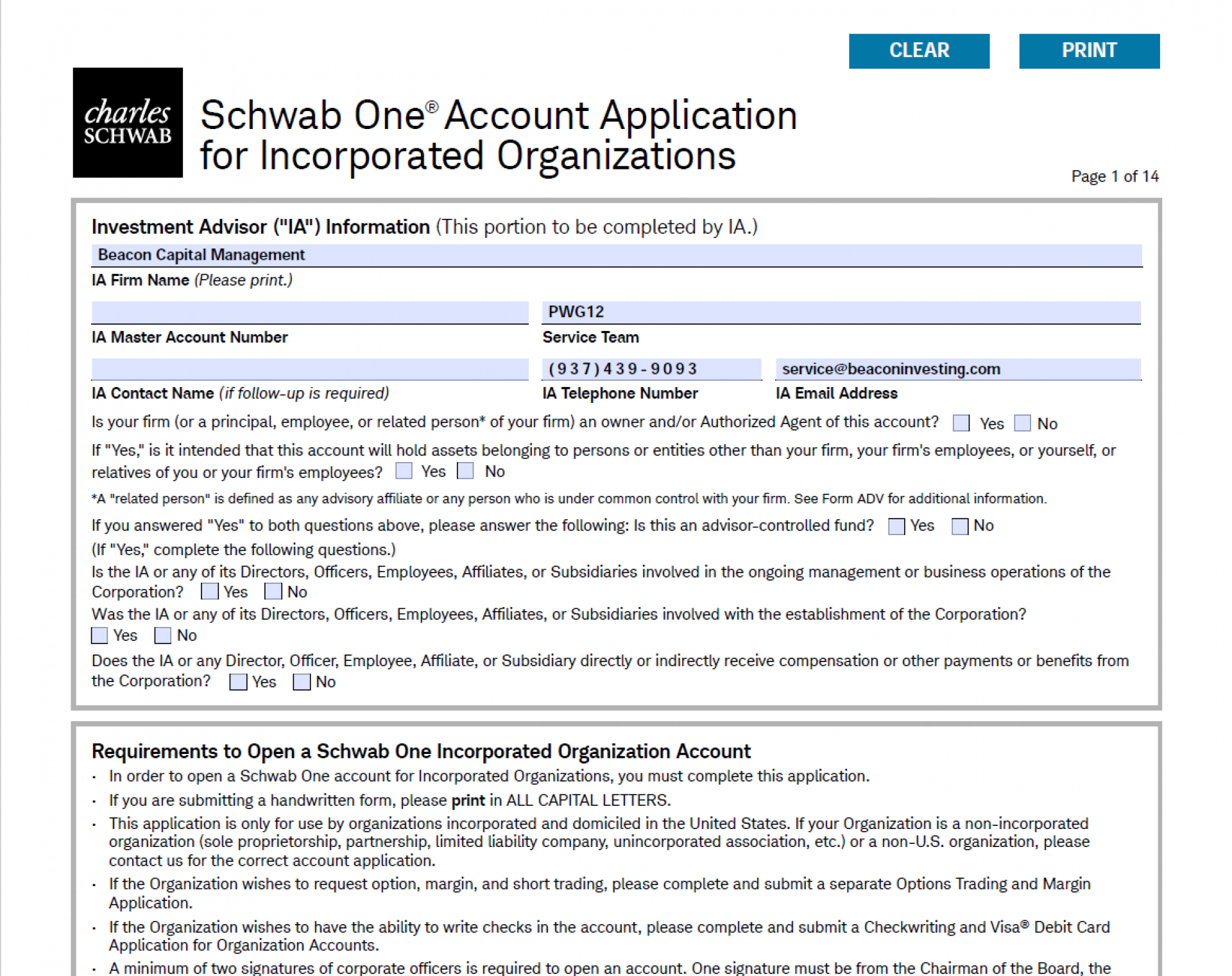Check Yes for firm is owner/Authorized Agent
This screenshot has height=976, width=1232.
961,423
